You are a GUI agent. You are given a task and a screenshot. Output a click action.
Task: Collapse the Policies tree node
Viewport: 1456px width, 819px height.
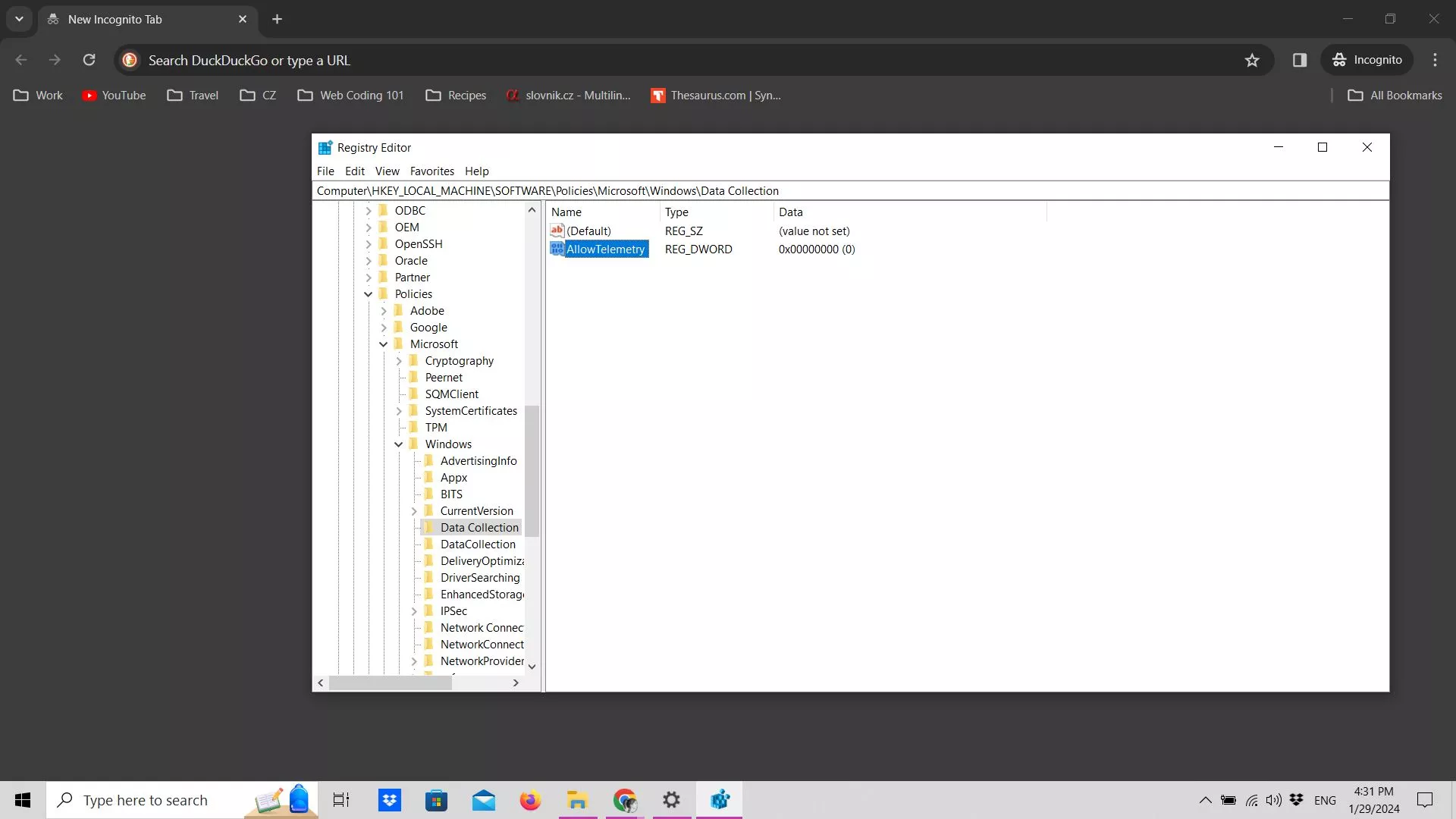coord(369,294)
